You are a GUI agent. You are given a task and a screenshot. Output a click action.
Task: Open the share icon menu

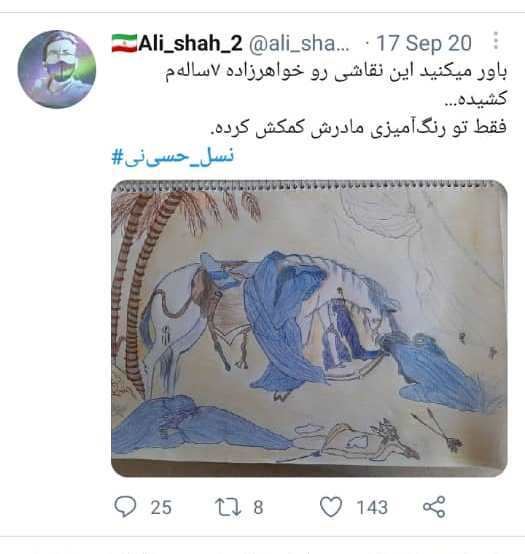434,507
